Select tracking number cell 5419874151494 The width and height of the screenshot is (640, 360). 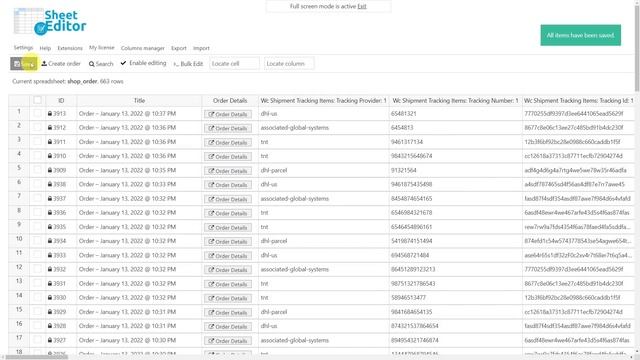[455, 241]
